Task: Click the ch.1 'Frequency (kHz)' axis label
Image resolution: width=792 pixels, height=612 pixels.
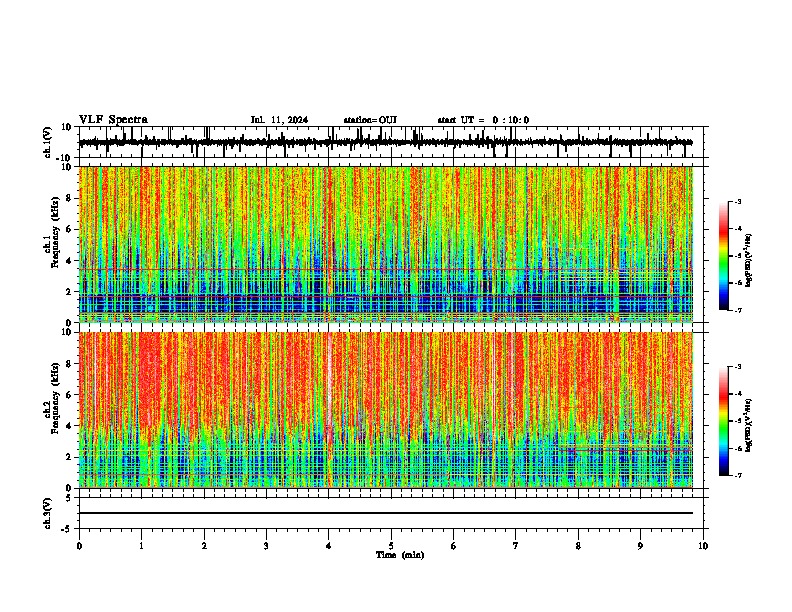Action: tap(56, 233)
